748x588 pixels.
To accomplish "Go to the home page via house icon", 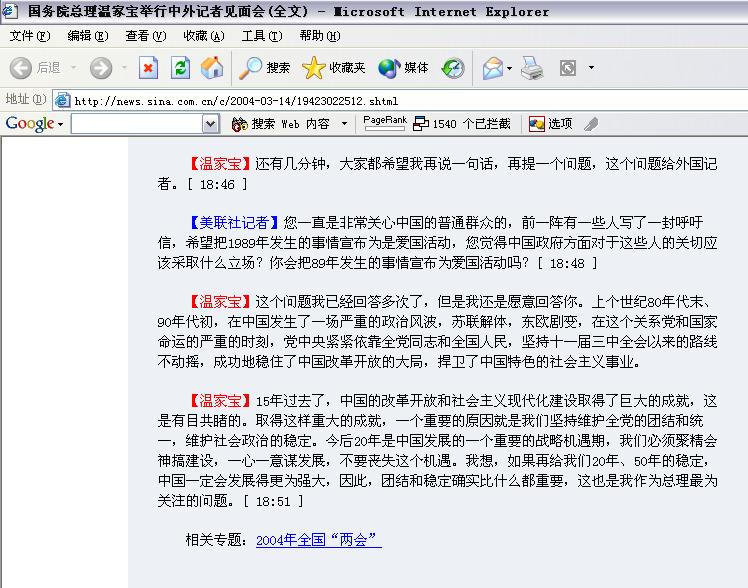I will pyautogui.click(x=212, y=68).
